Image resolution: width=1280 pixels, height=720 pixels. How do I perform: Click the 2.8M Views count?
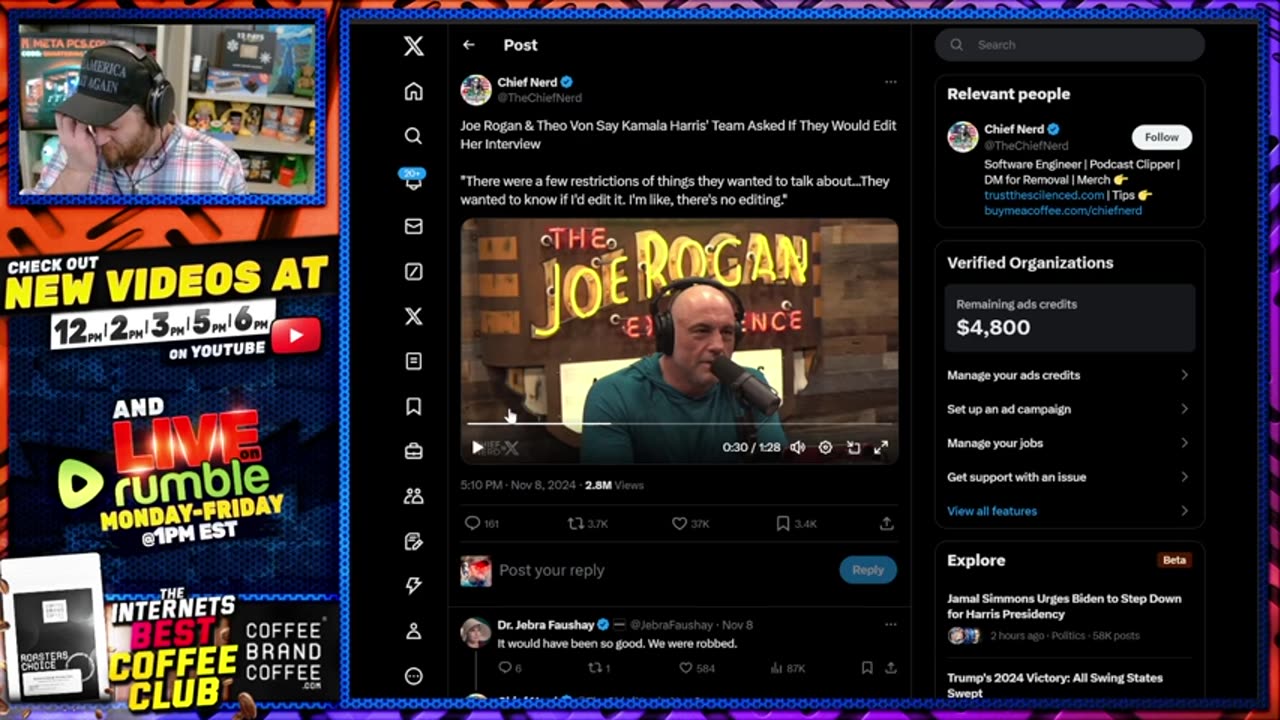pos(614,485)
